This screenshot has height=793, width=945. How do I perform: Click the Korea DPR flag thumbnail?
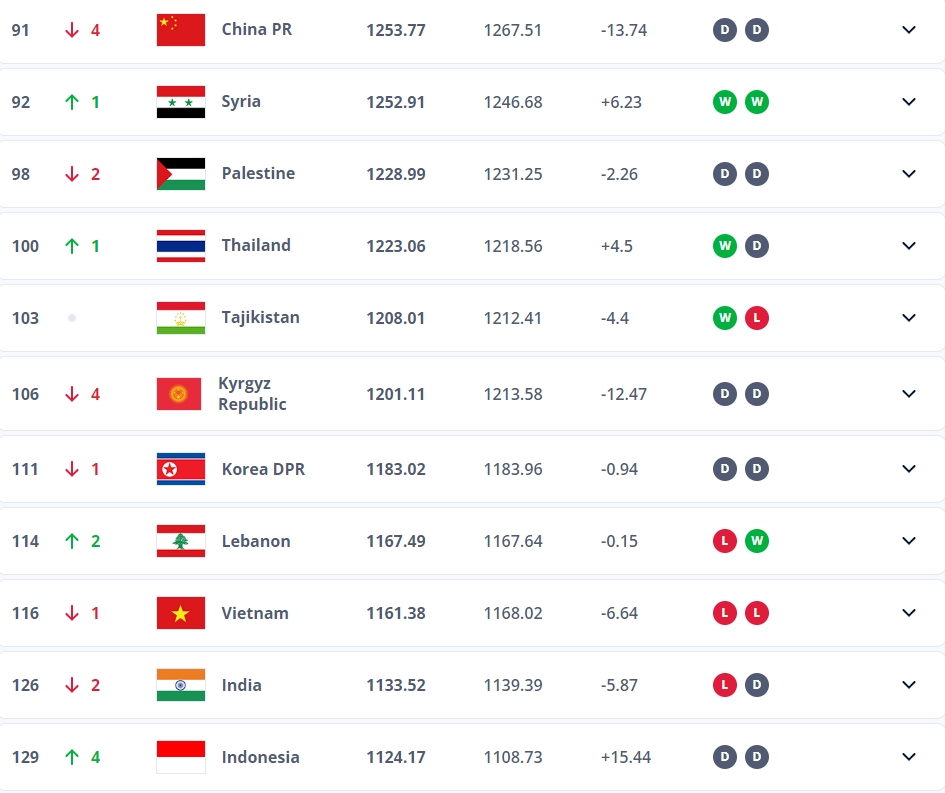(181, 469)
